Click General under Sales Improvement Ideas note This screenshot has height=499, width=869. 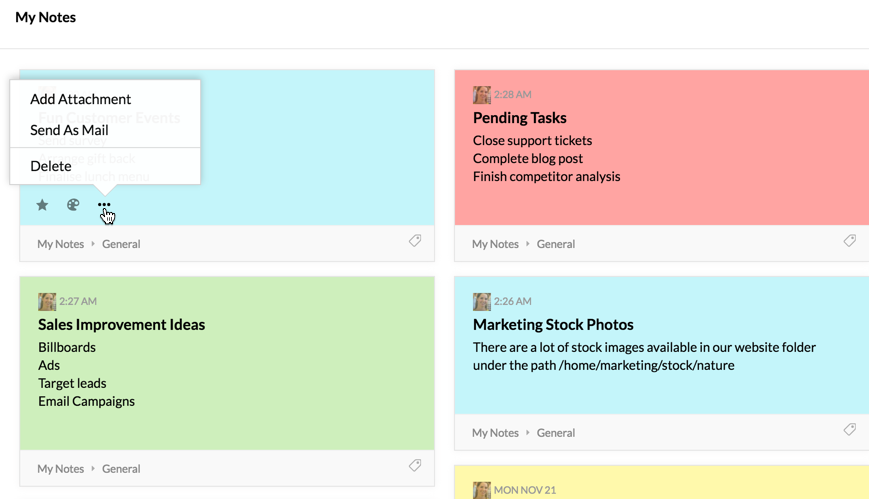pos(121,469)
